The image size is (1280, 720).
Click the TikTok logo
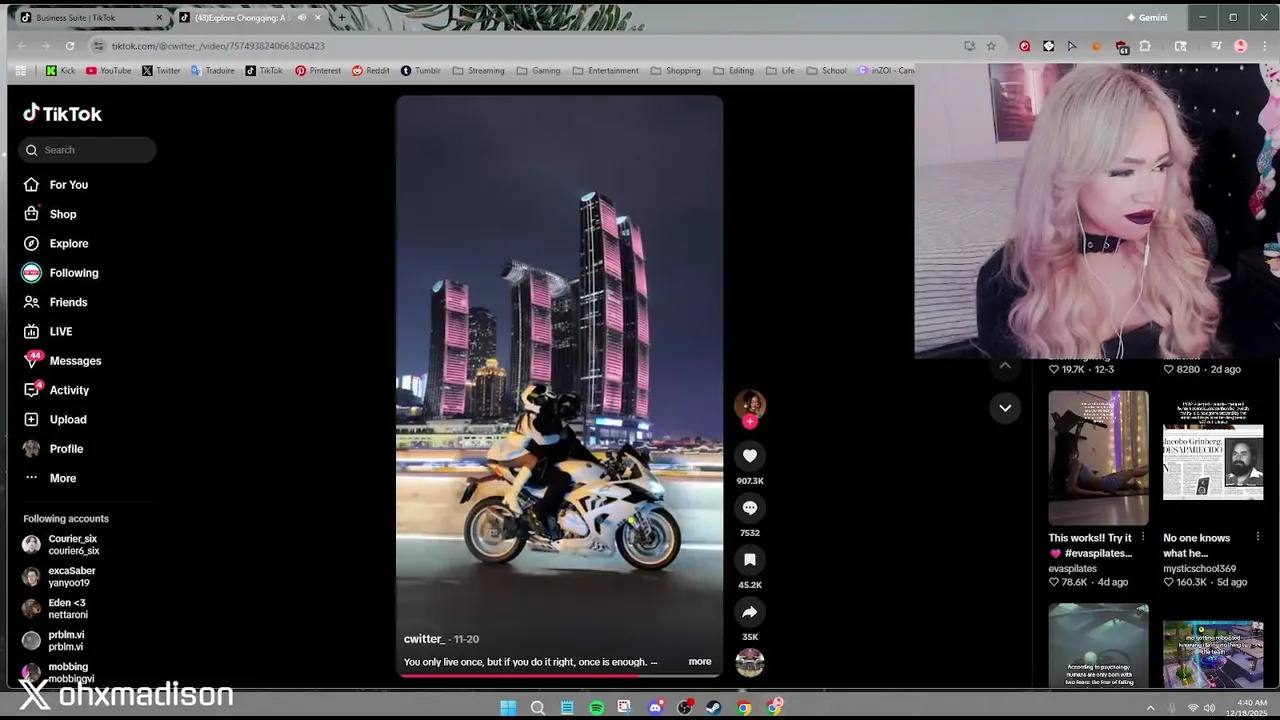click(x=62, y=113)
